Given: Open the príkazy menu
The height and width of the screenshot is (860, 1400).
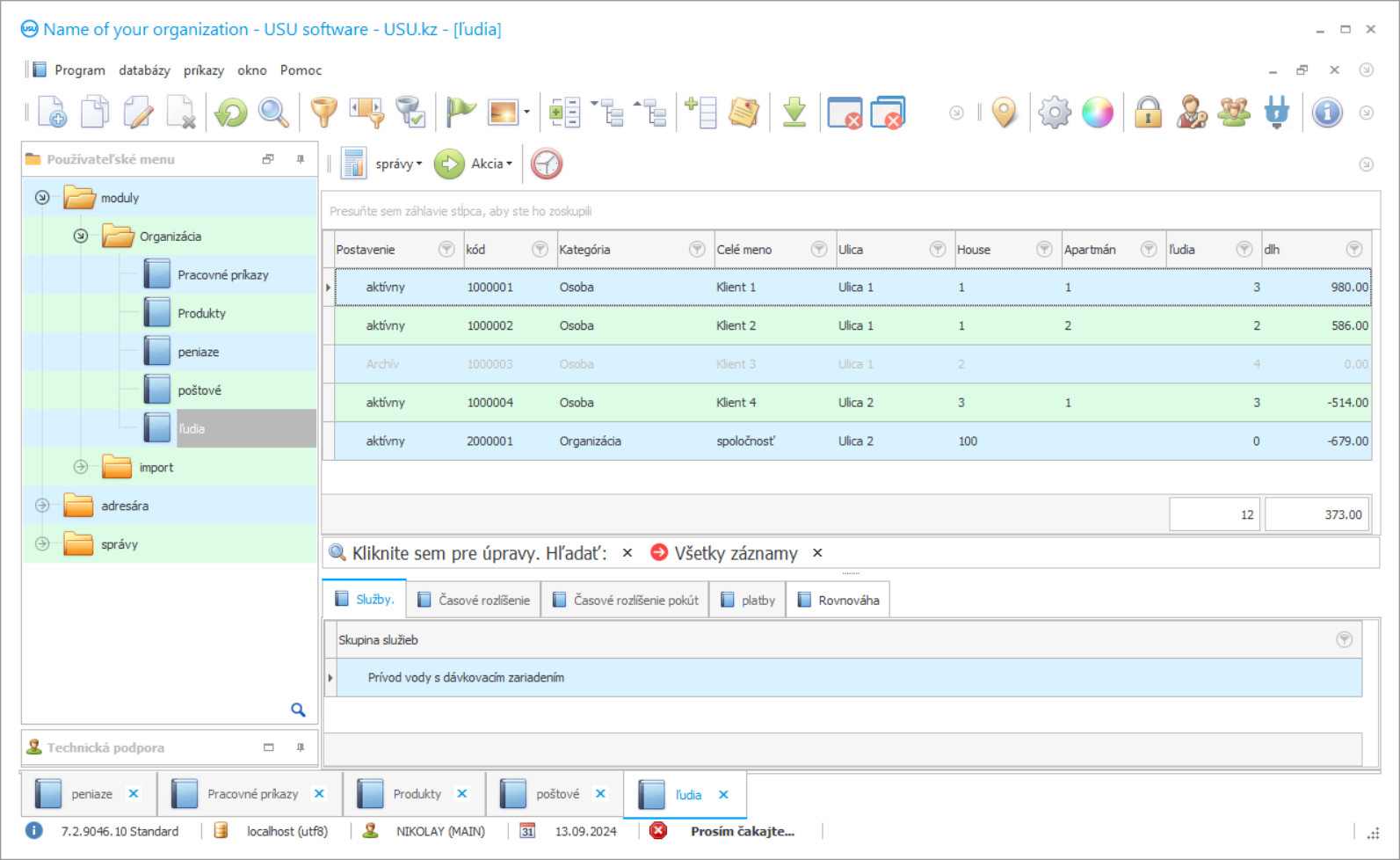Looking at the screenshot, I should pos(204,70).
